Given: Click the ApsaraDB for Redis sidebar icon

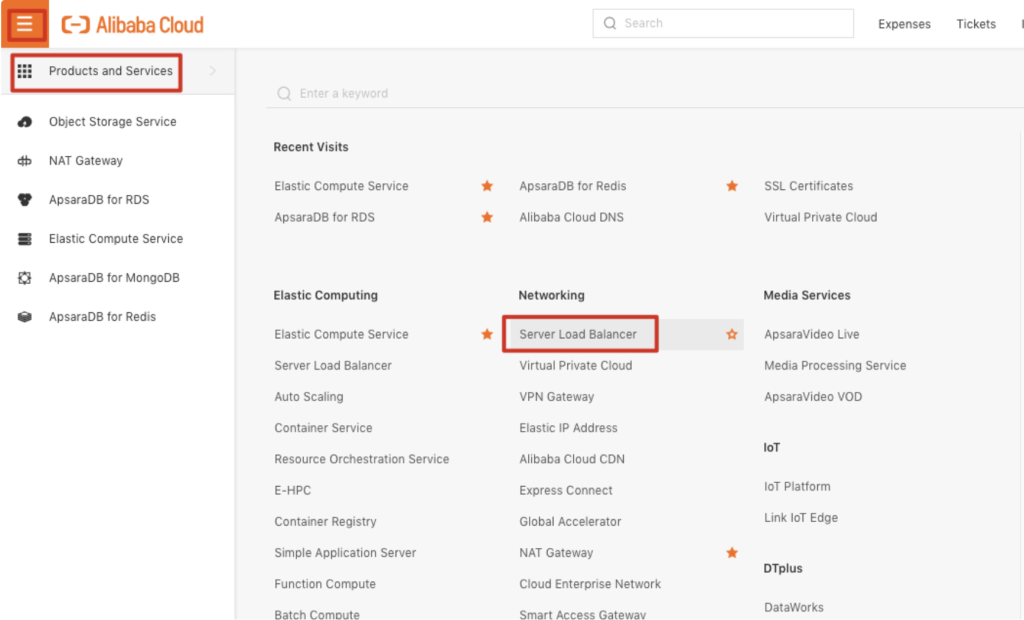Looking at the screenshot, I should (25, 317).
